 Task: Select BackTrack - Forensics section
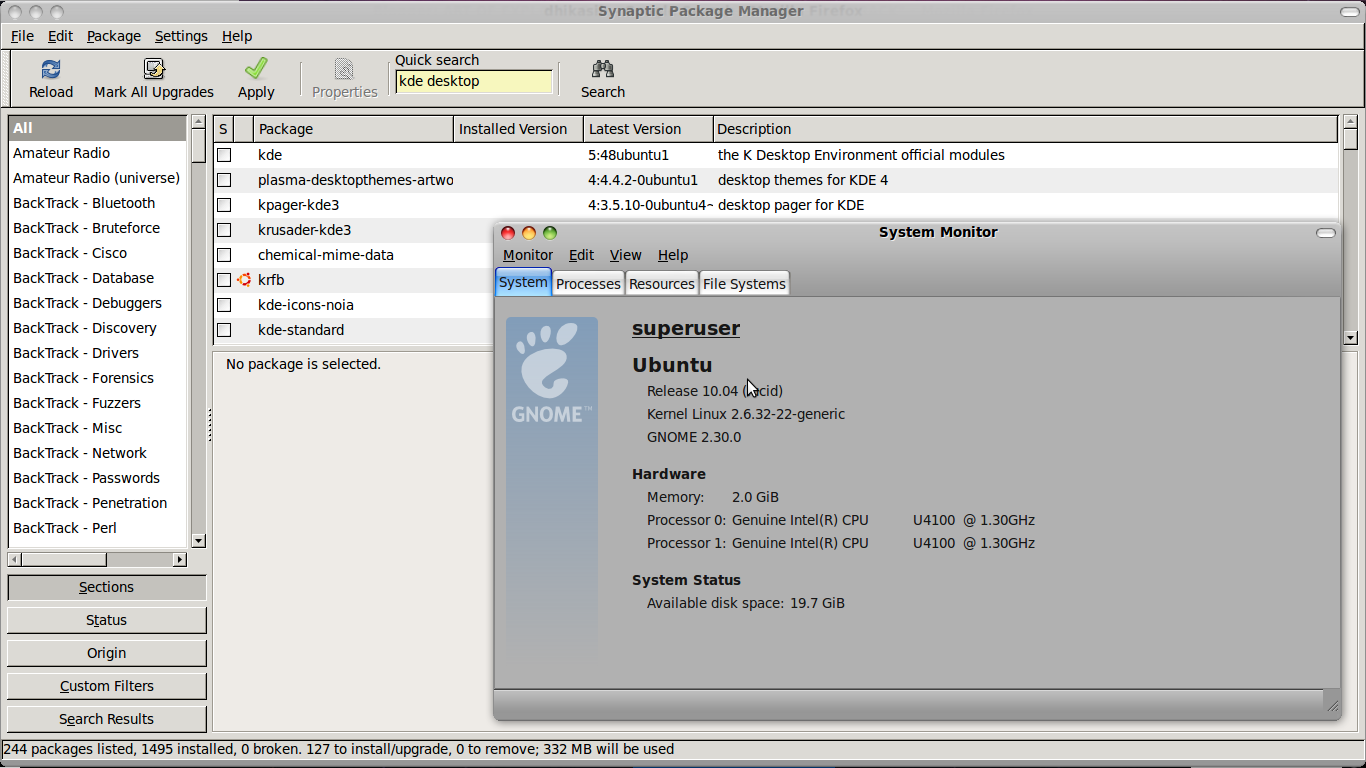98,378
